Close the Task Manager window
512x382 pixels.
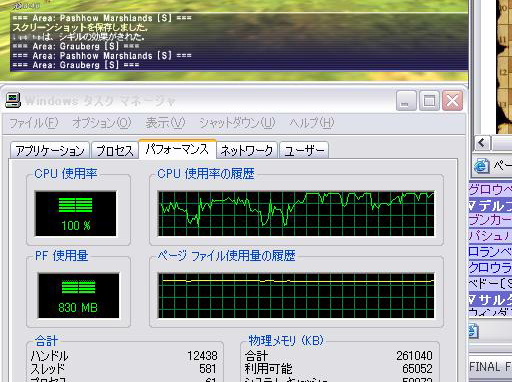452,100
